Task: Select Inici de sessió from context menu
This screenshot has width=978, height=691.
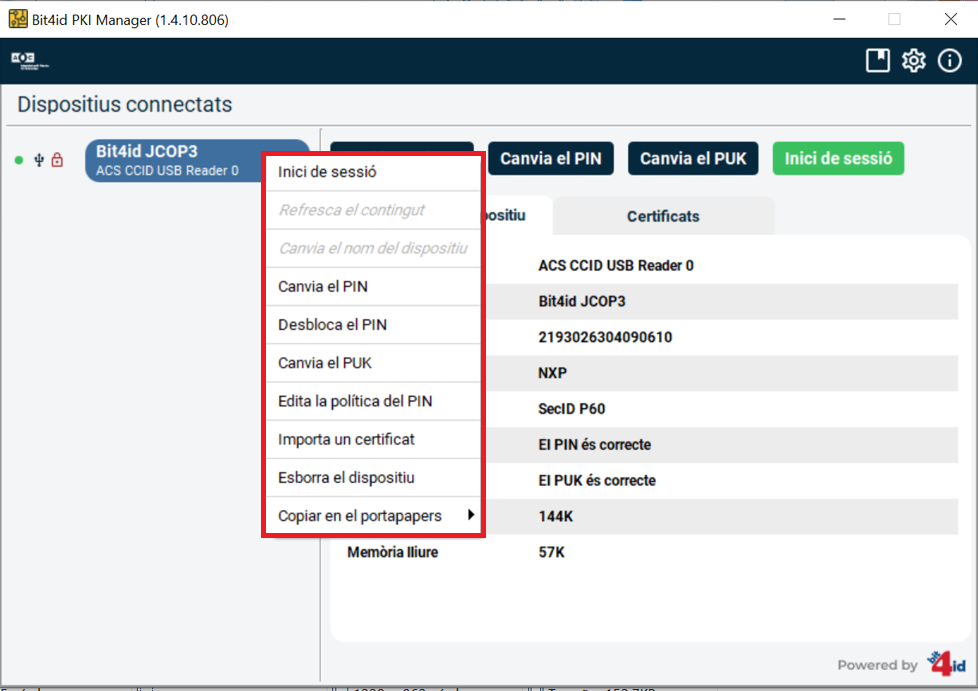Action: pos(373,172)
